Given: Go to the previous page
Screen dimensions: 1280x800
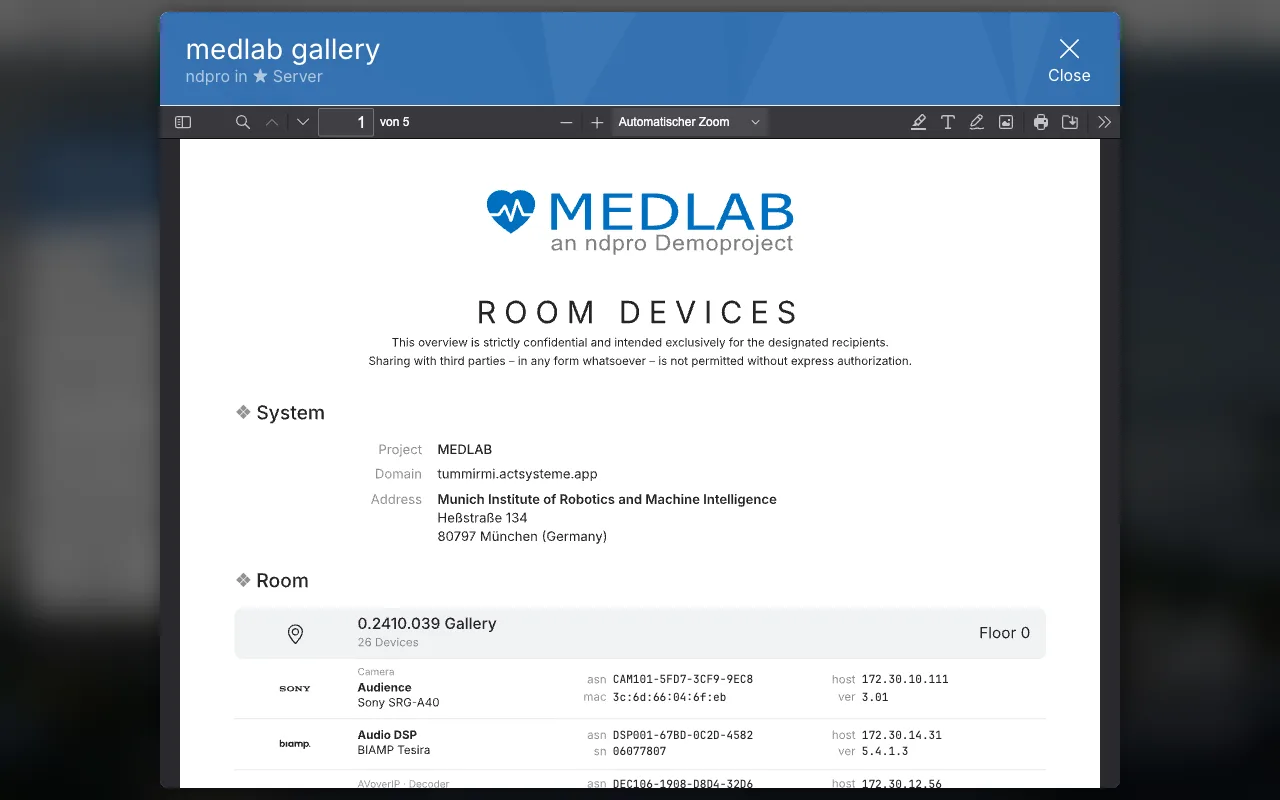Looking at the screenshot, I should click(x=272, y=122).
